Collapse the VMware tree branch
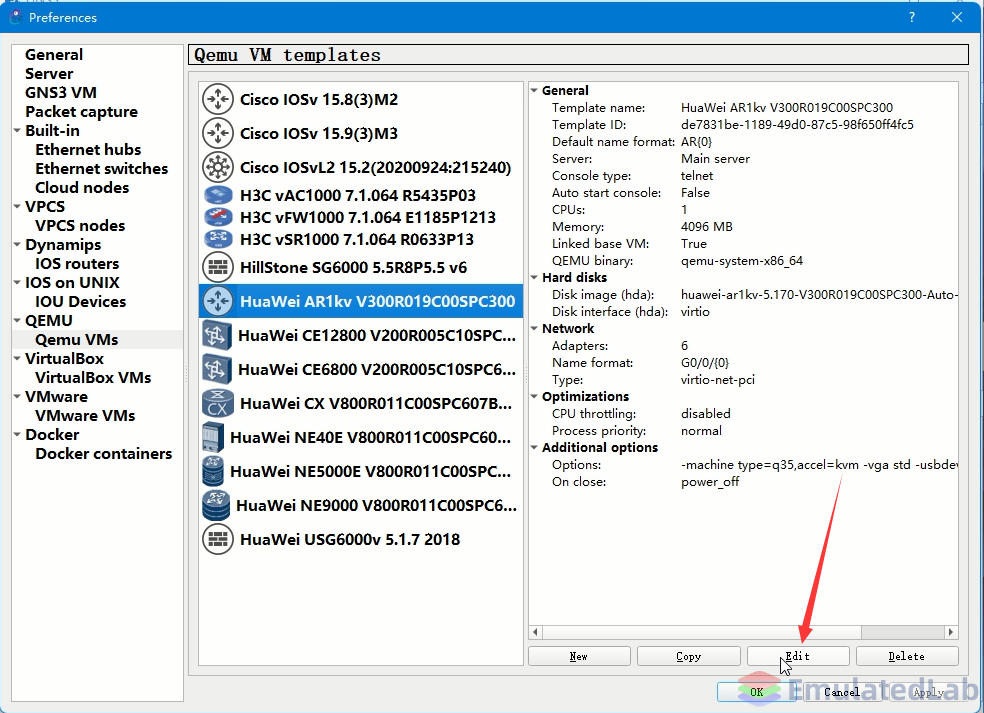This screenshot has width=984, height=713. [18, 397]
